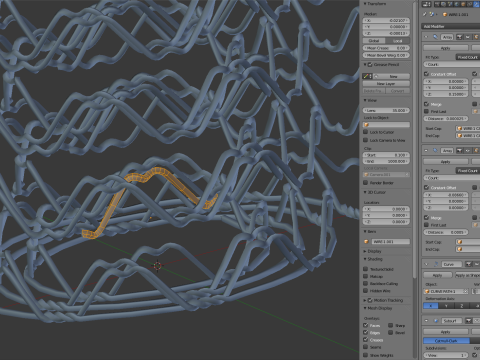Open the Scene properties tab
This screenshot has width=480, height=360.
(450, 4)
